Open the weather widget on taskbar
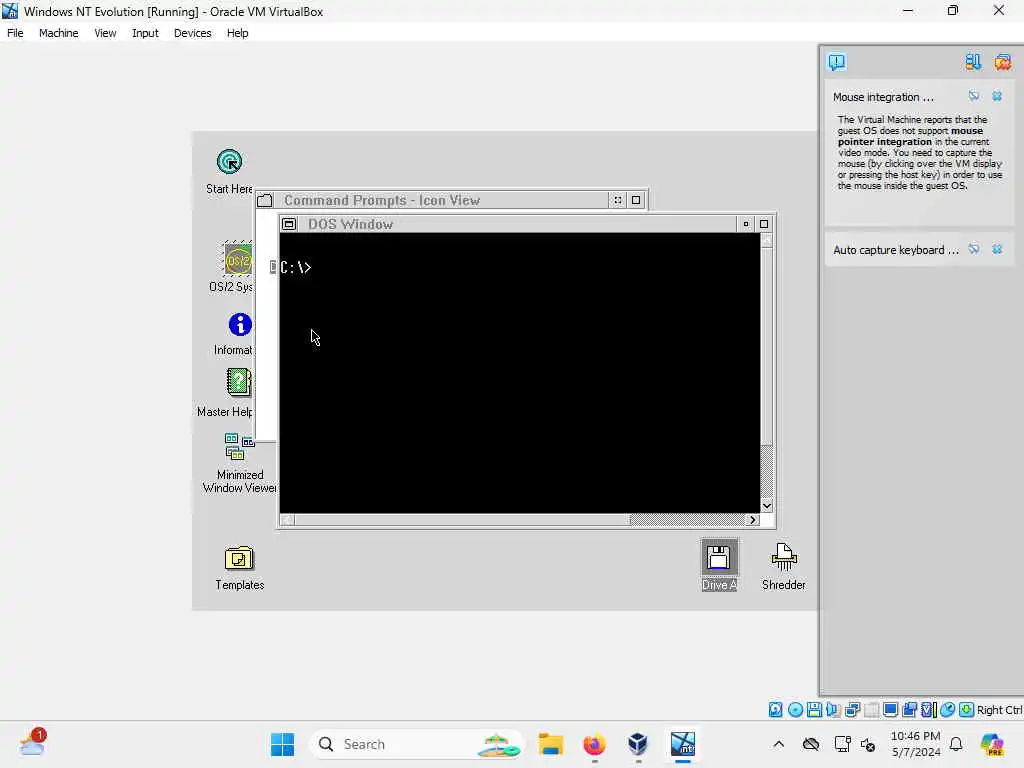Image resolution: width=1024 pixels, height=768 pixels. click(x=32, y=743)
